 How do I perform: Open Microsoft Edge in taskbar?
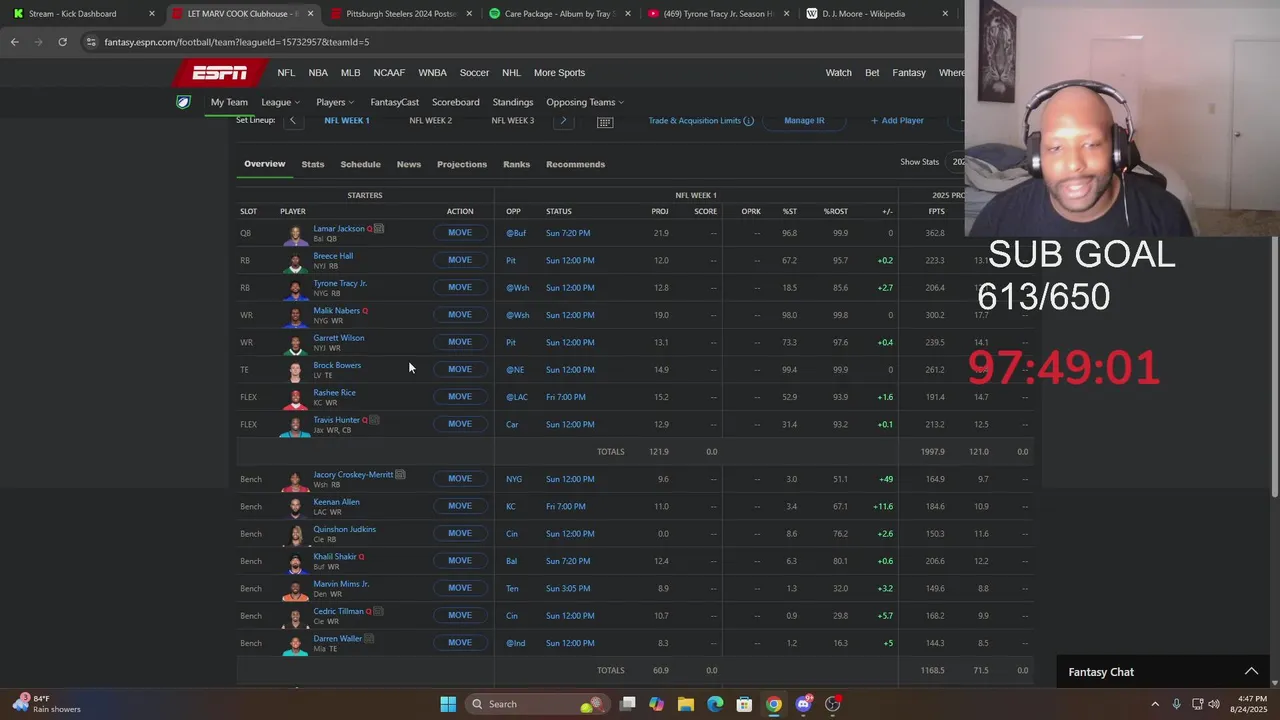(x=715, y=704)
